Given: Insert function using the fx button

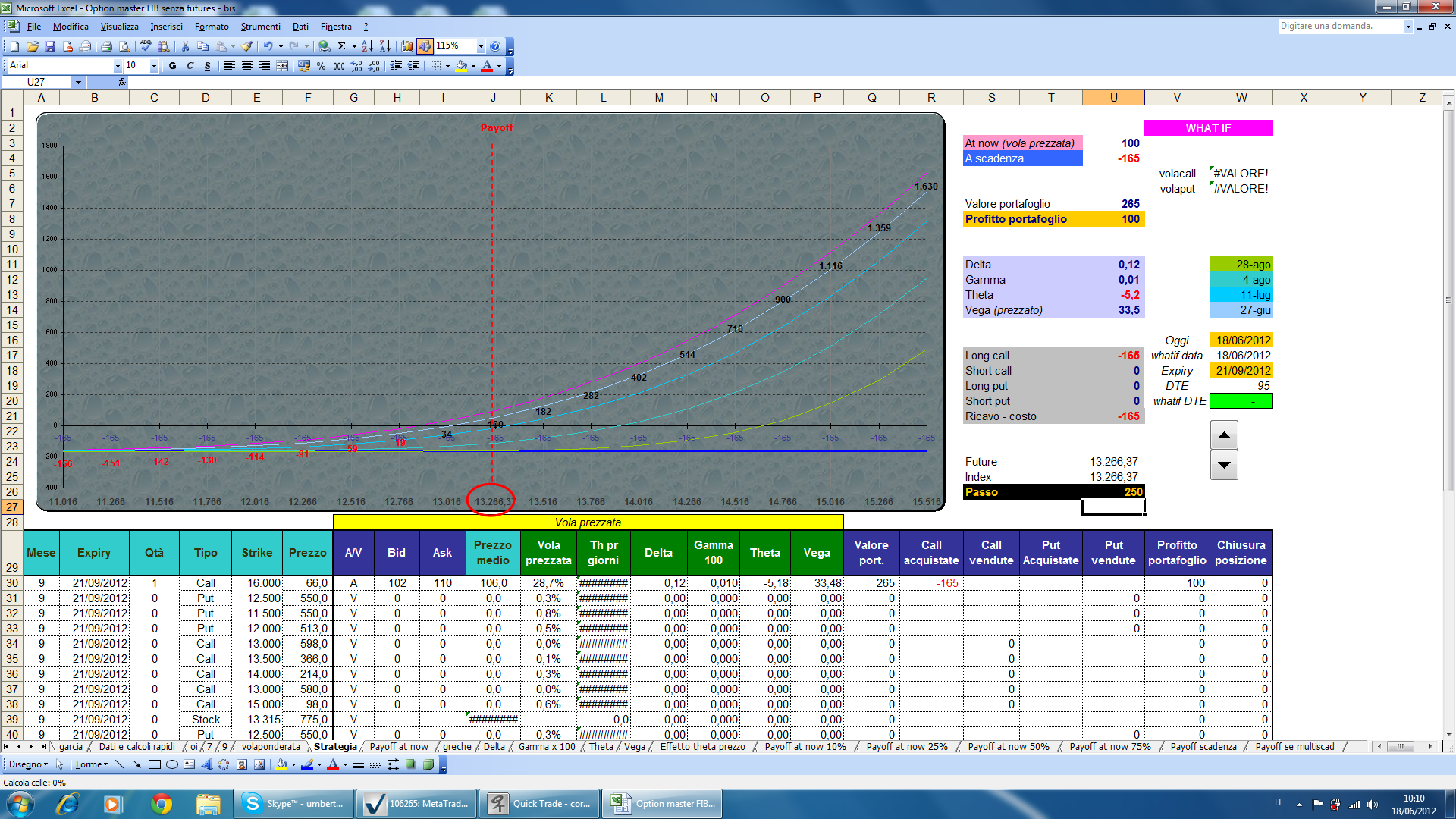Looking at the screenshot, I should (x=122, y=82).
